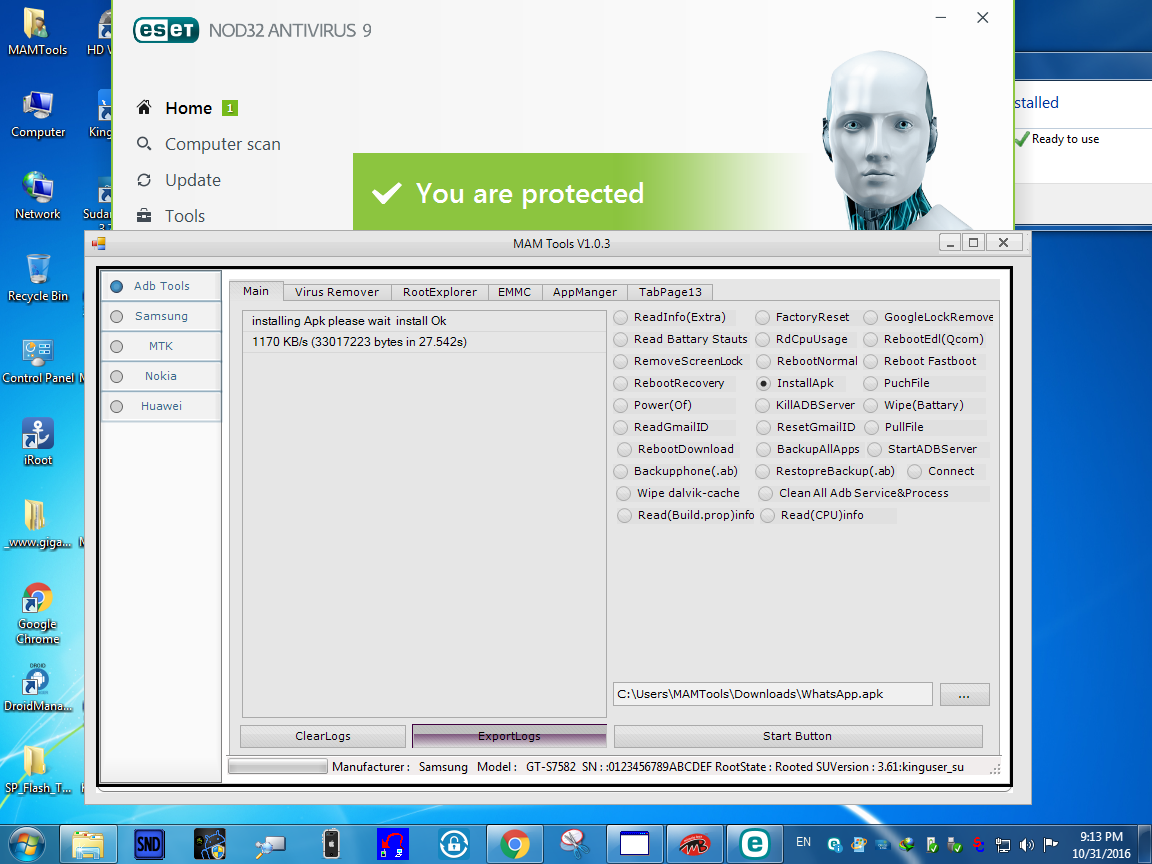Open the SP_Flash_T folder on desktop
This screenshot has height=864, width=1152.
click(x=37, y=770)
